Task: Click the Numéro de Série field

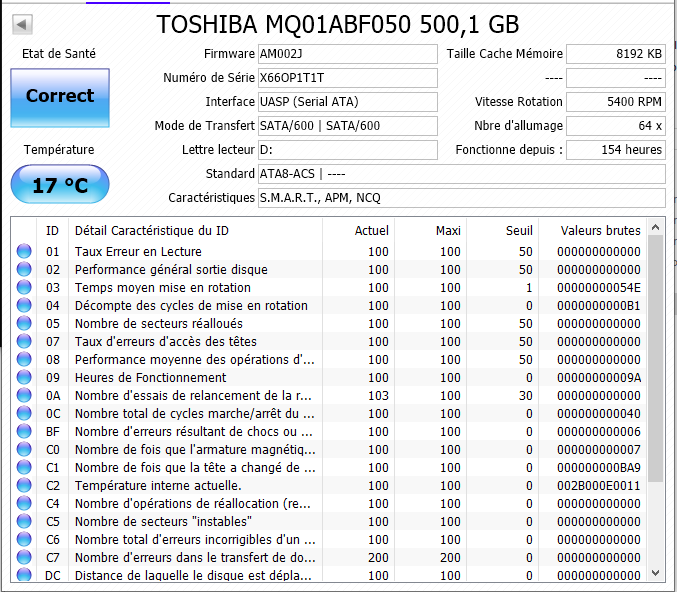Action: pos(347,78)
